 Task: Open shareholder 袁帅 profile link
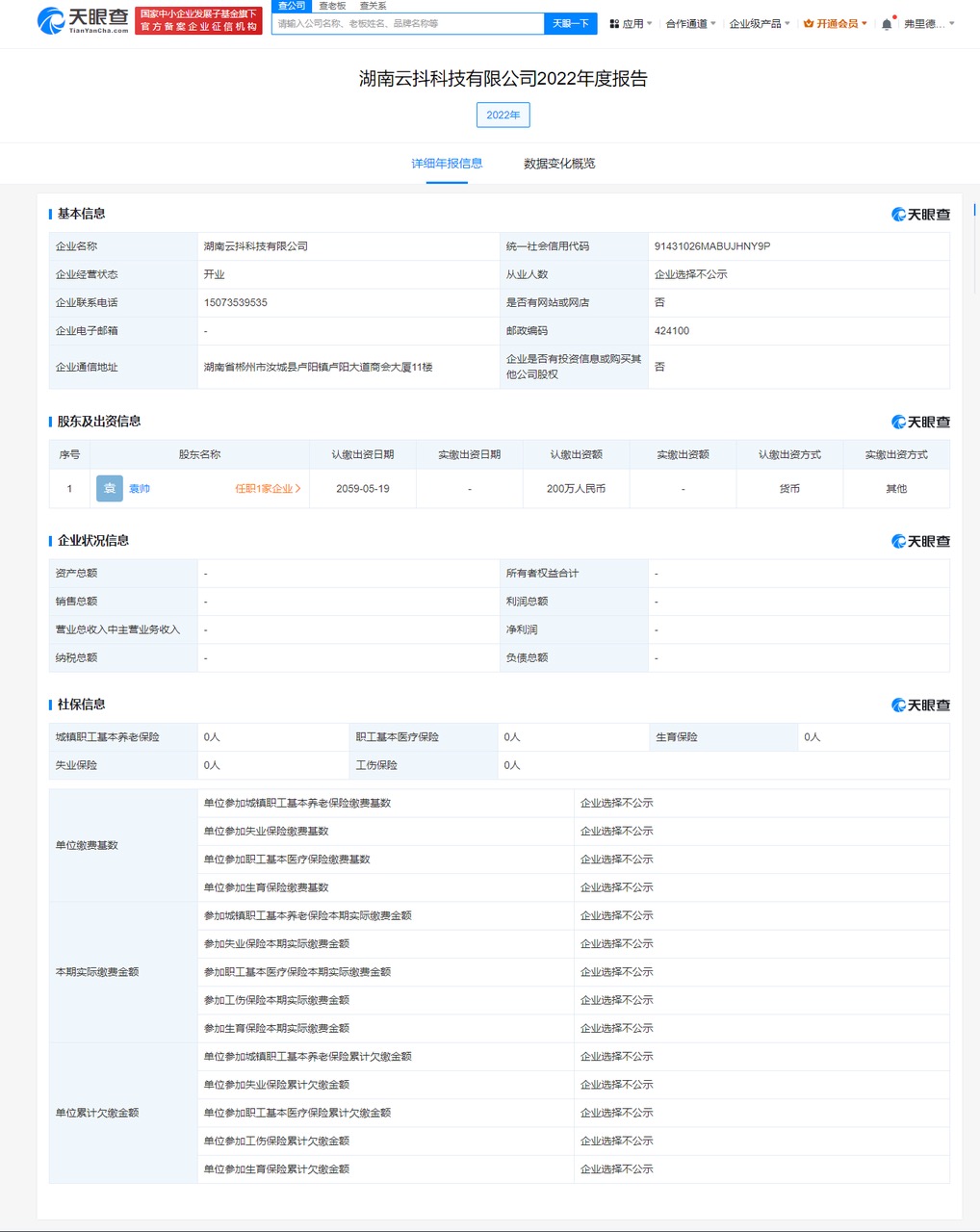tap(140, 489)
